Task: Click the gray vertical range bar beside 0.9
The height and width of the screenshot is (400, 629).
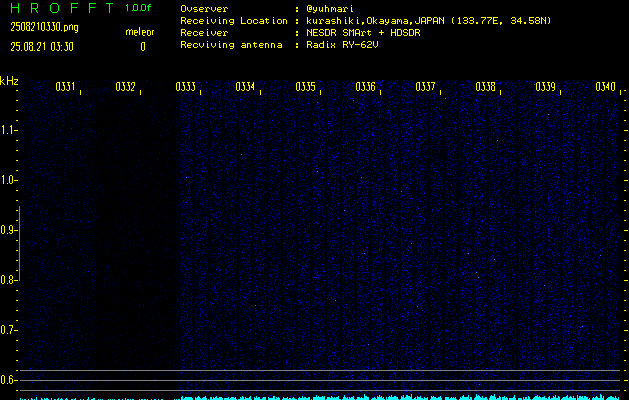Action: tap(19, 243)
